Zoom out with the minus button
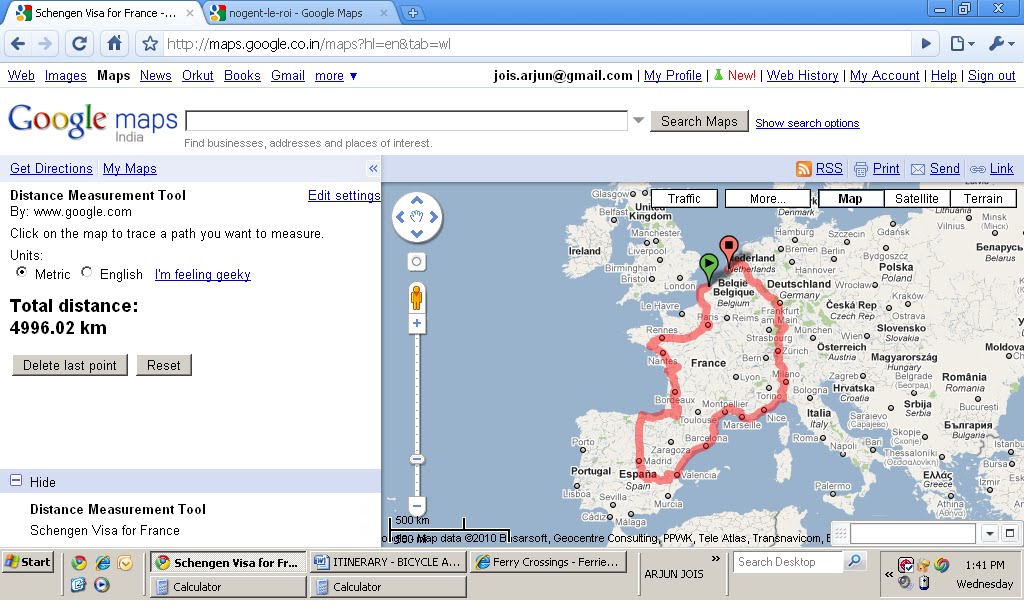Viewport: 1024px width, 613px height. point(417,505)
